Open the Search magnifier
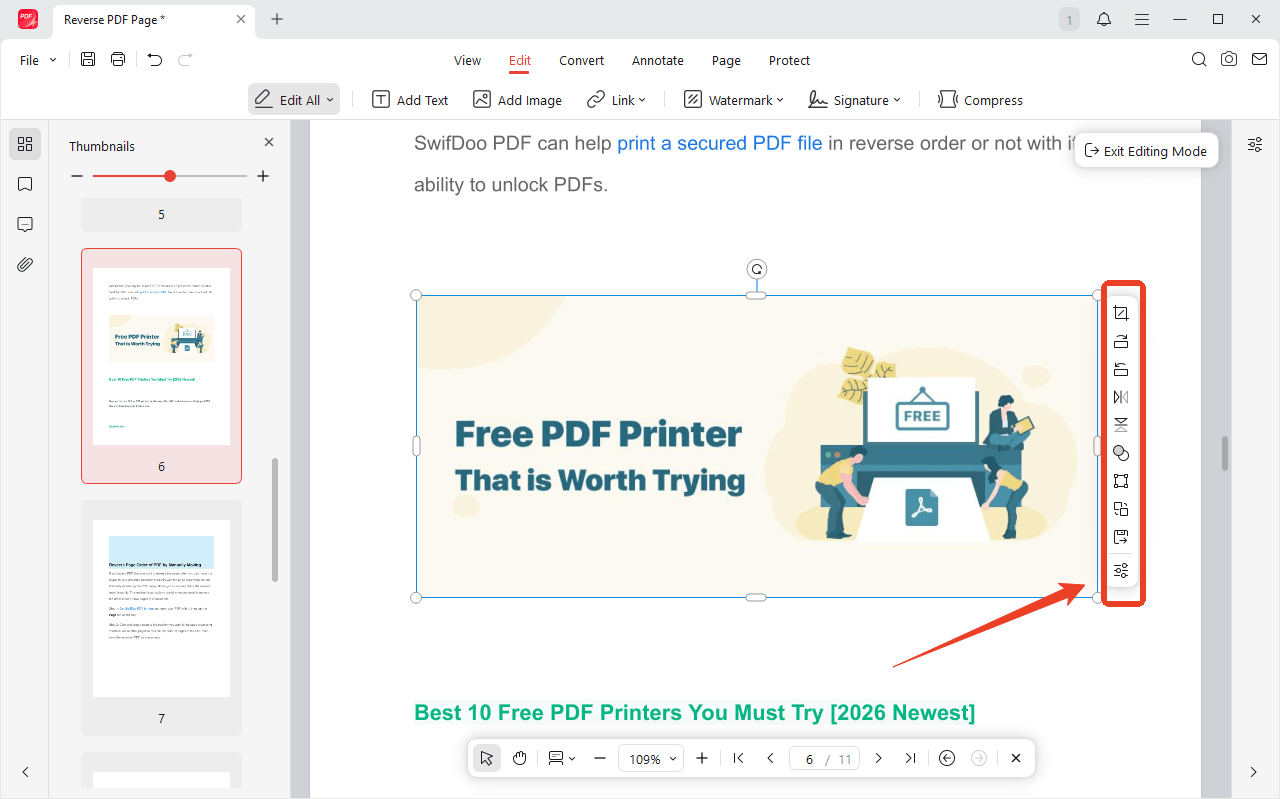The image size is (1280, 799). click(x=1199, y=60)
